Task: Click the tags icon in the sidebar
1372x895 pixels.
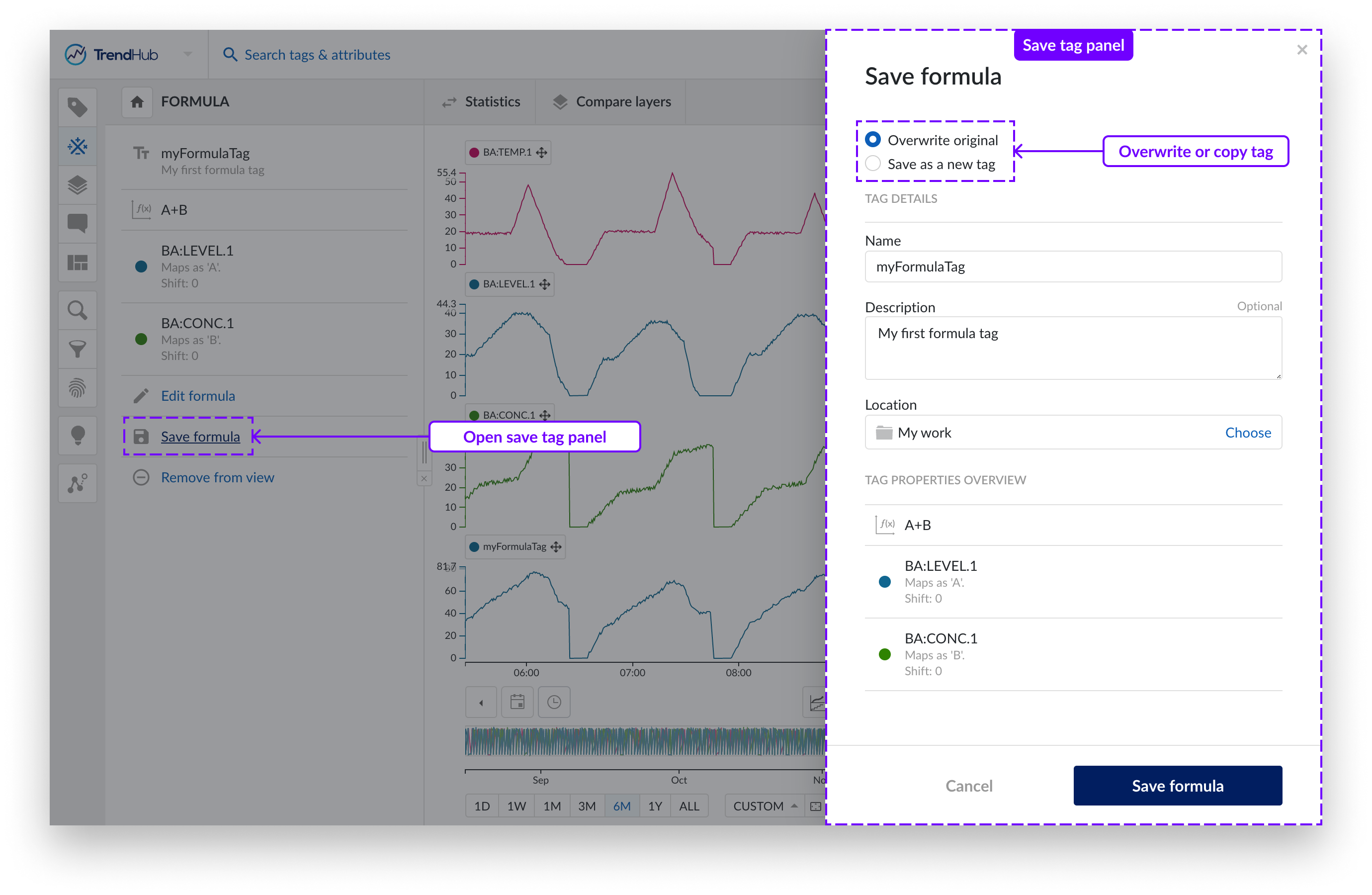Action: (x=77, y=107)
